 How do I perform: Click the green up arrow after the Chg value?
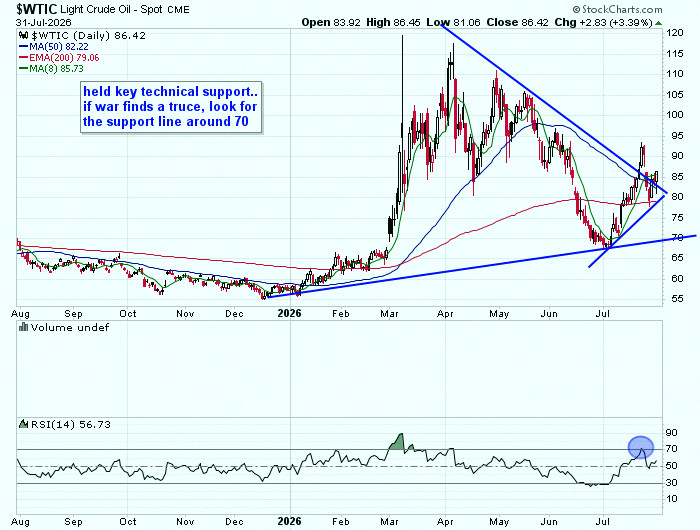pyautogui.click(x=658, y=23)
